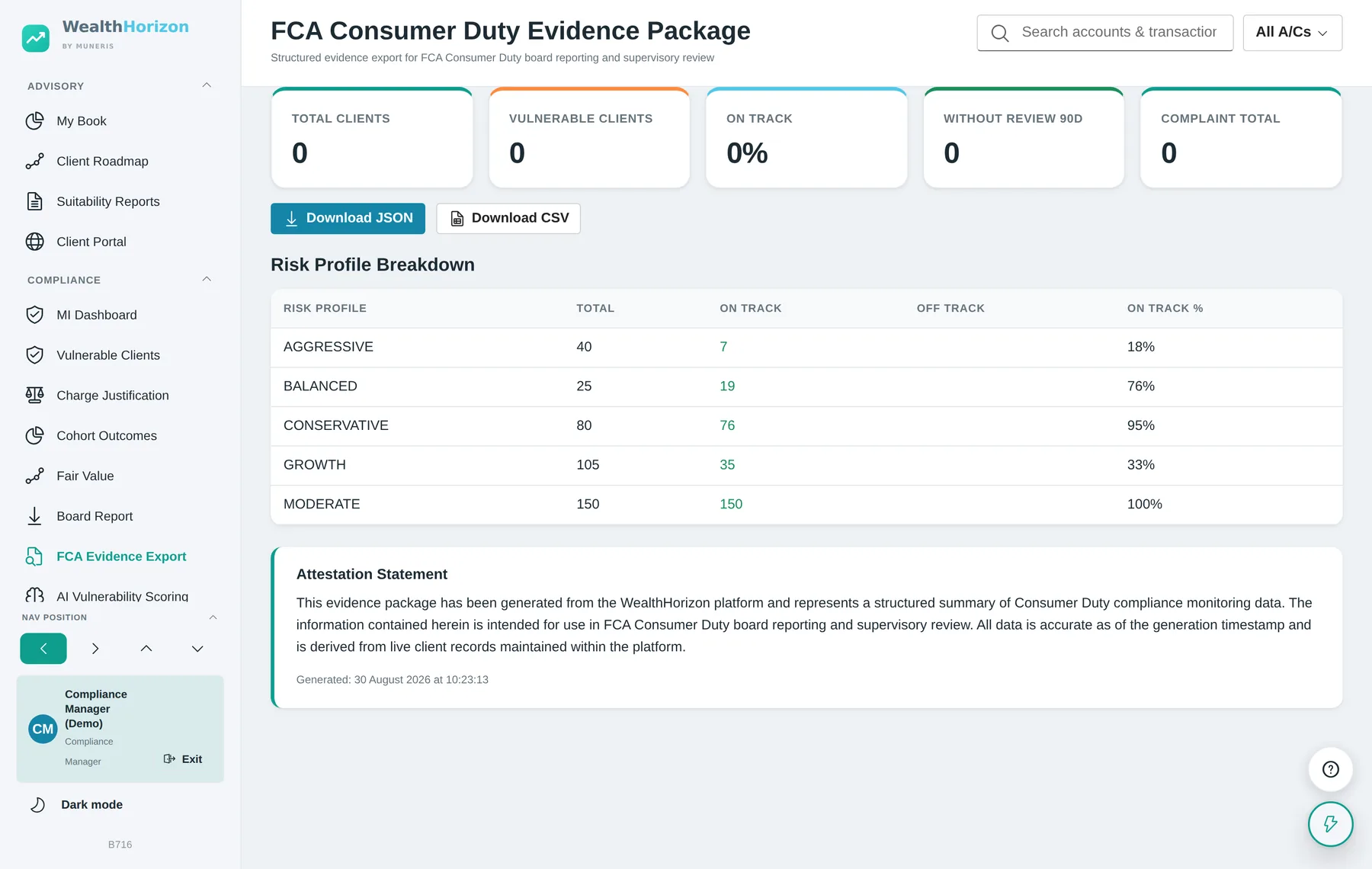This screenshot has width=1372, height=869.
Task: Click the CM user avatar
Action: click(x=43, y=729)
